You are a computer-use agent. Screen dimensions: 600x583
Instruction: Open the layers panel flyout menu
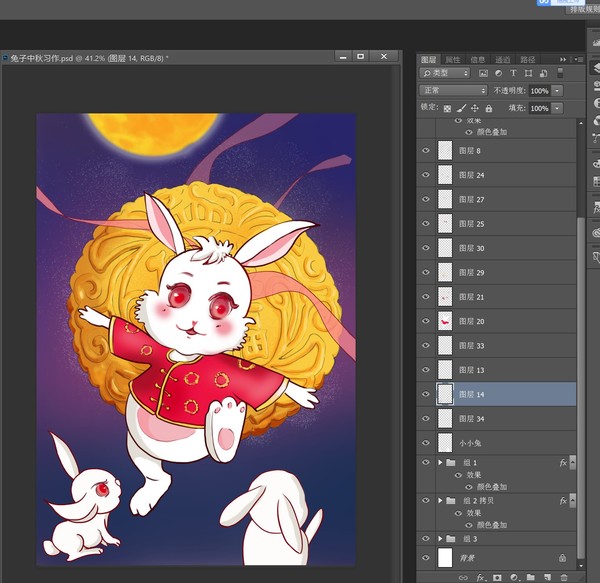[579, 59]
